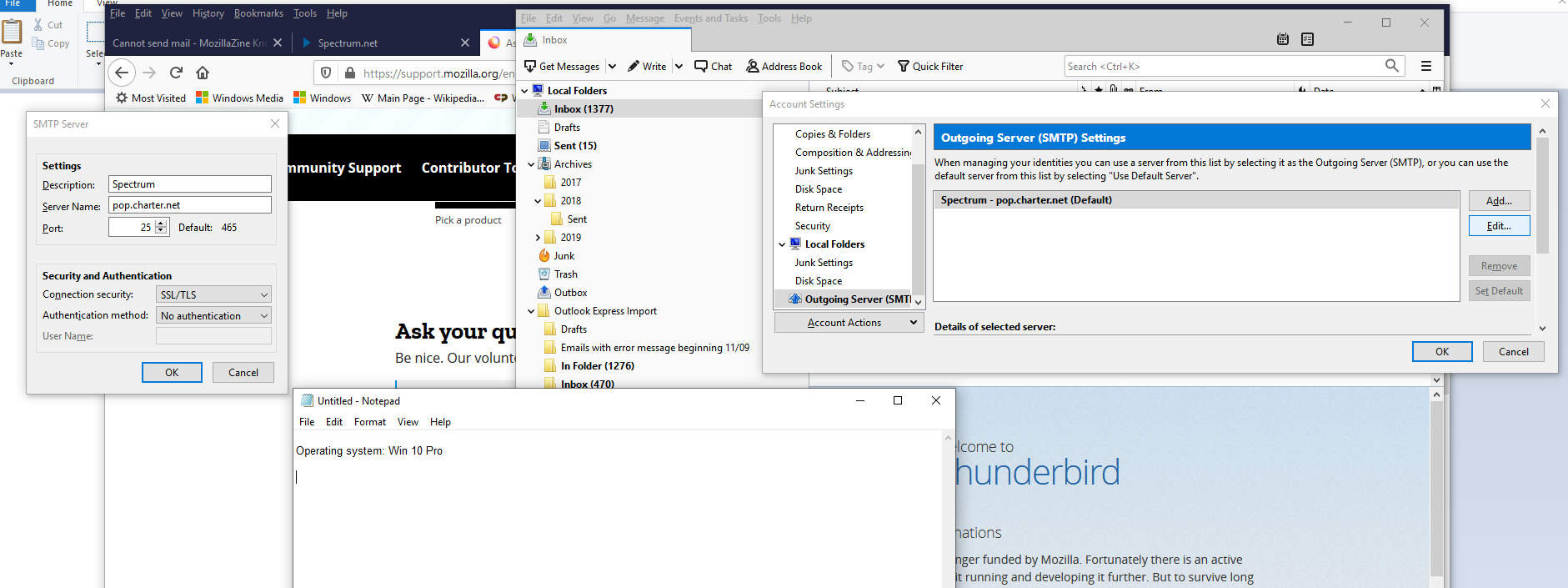The height and width of the screenshot is (588, 1568).
Task: Open the Write dropdown arrow
Action: coord(679,66)
